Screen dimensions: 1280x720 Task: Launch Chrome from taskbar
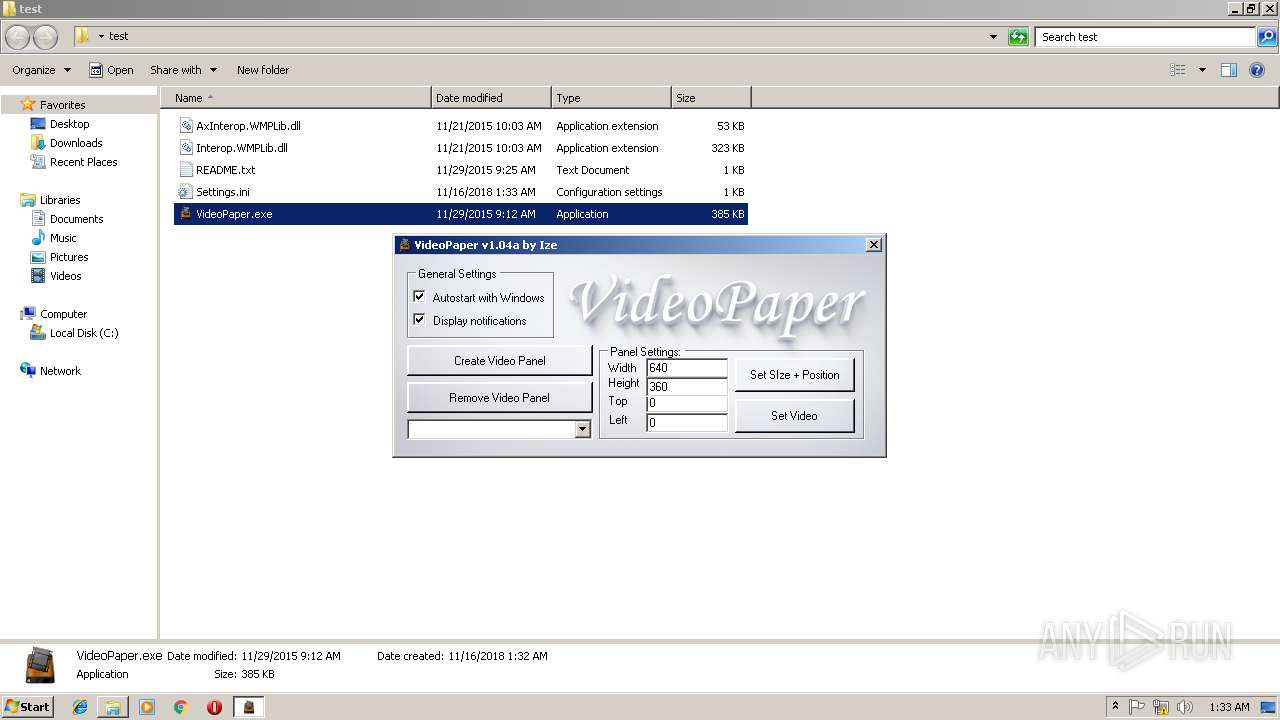(x=181, y=707)
